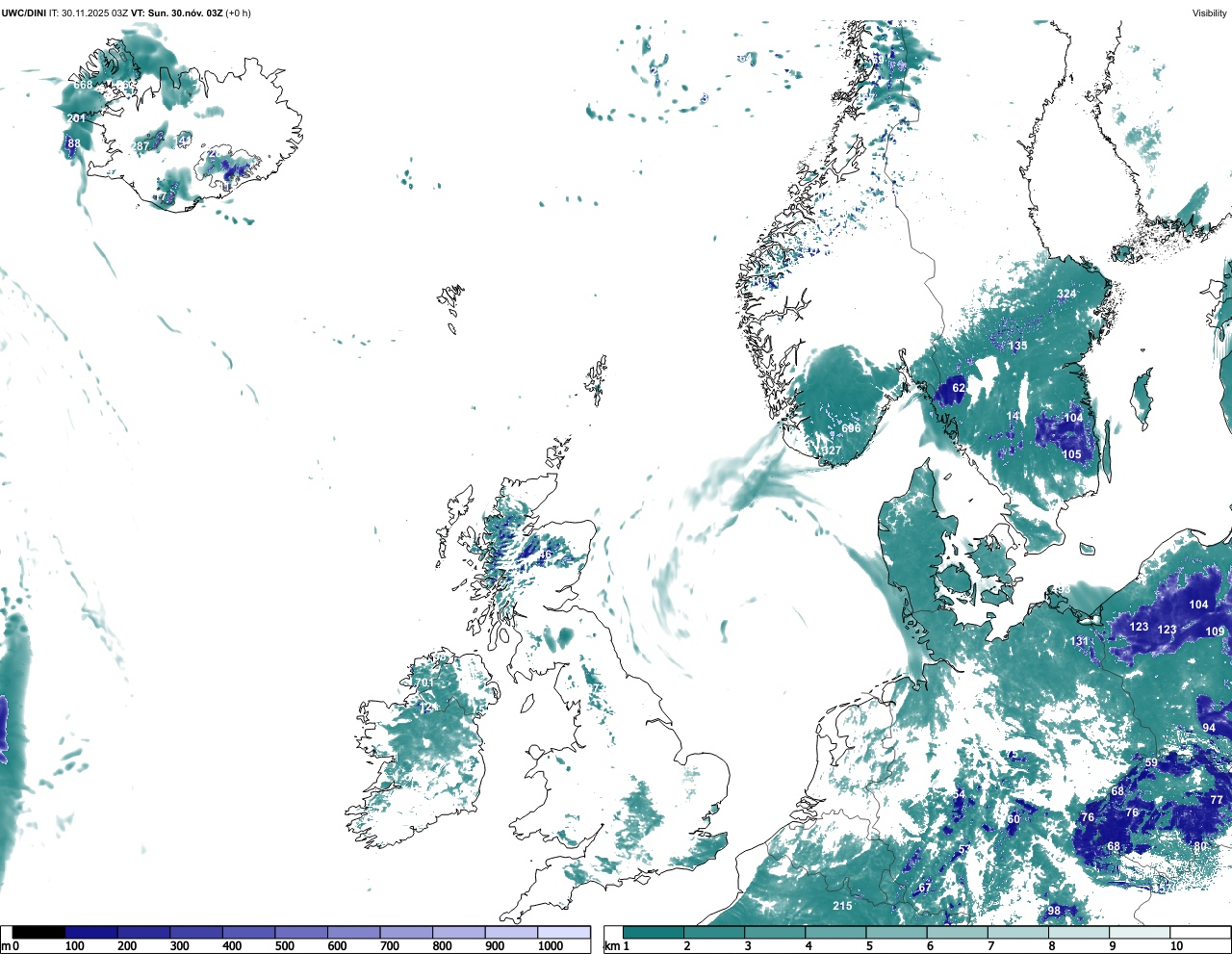Click the 'UWC/DINI' model label in the header
Screen dimensions: 1232x954
coord(23,13)
